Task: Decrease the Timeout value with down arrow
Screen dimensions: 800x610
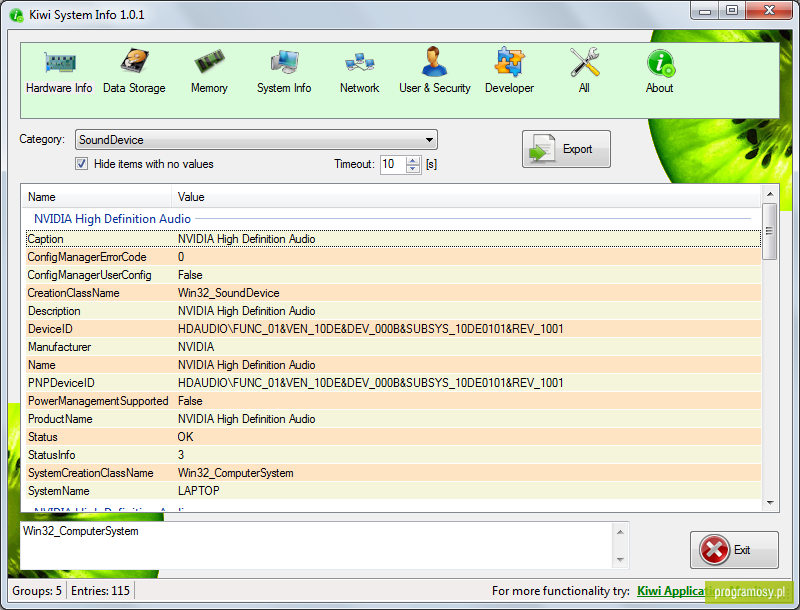Action: (x=412, y=168)
